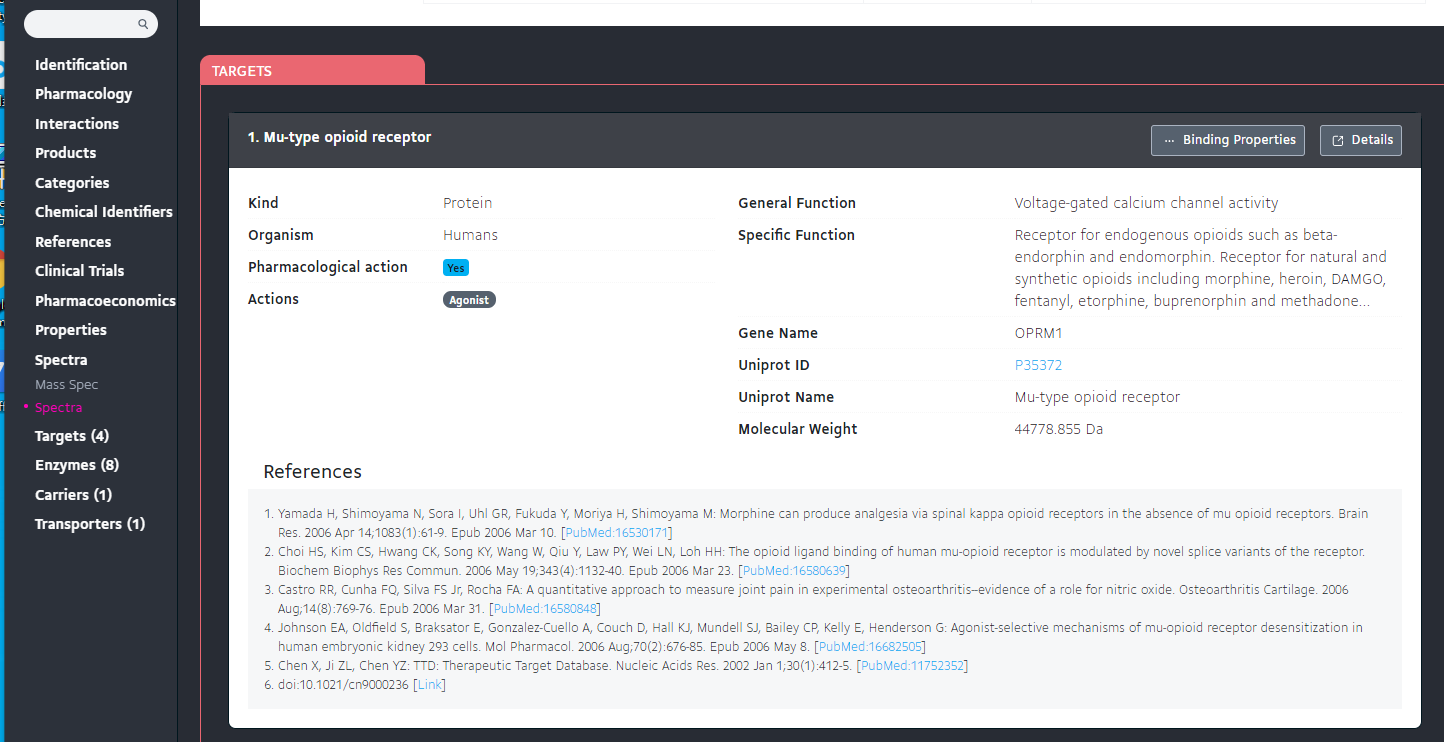Select Mass Spec sub-item under Spectra

(x=66, y=385)
